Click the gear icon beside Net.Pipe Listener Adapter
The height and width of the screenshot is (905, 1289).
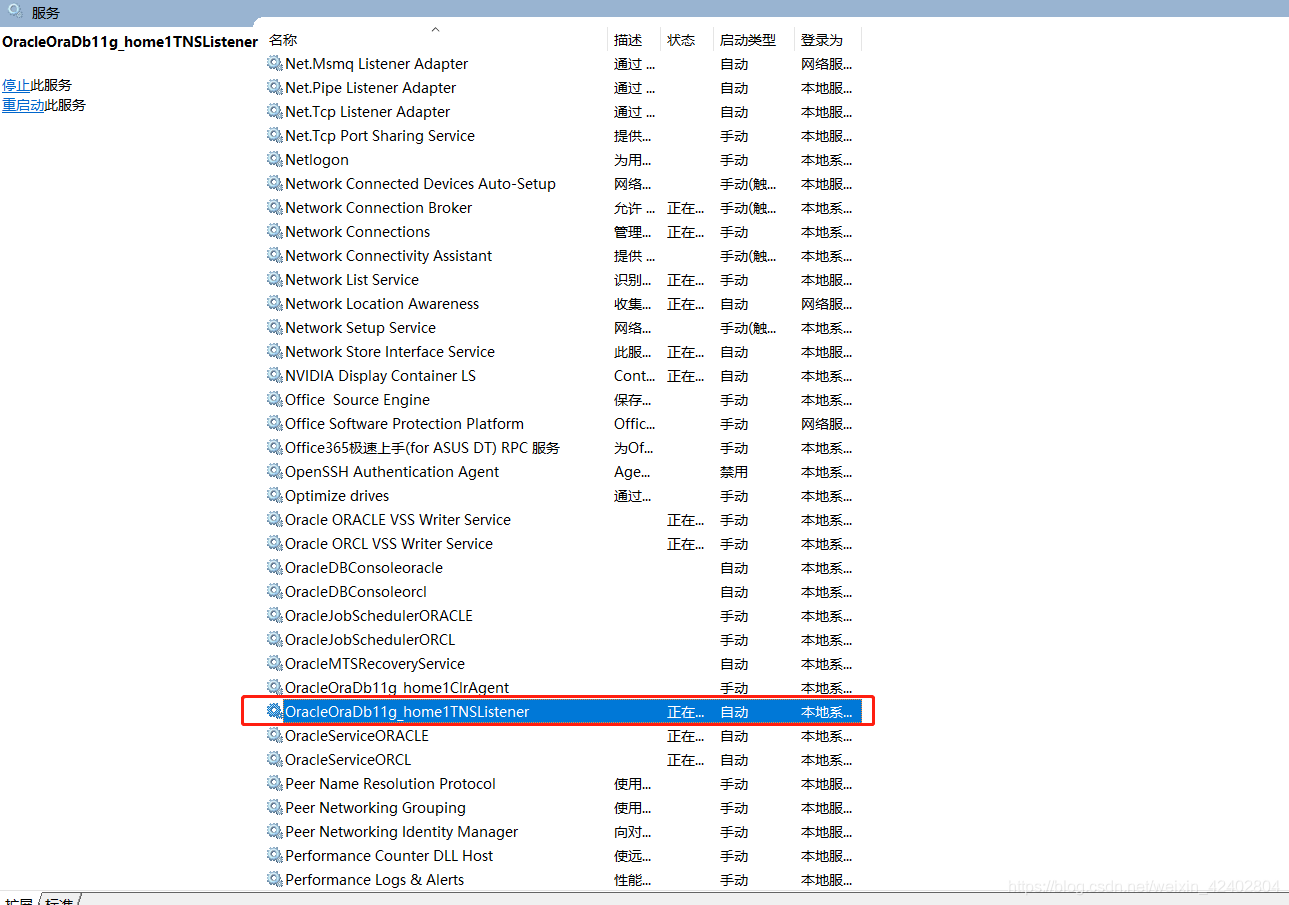coord(275,87)
